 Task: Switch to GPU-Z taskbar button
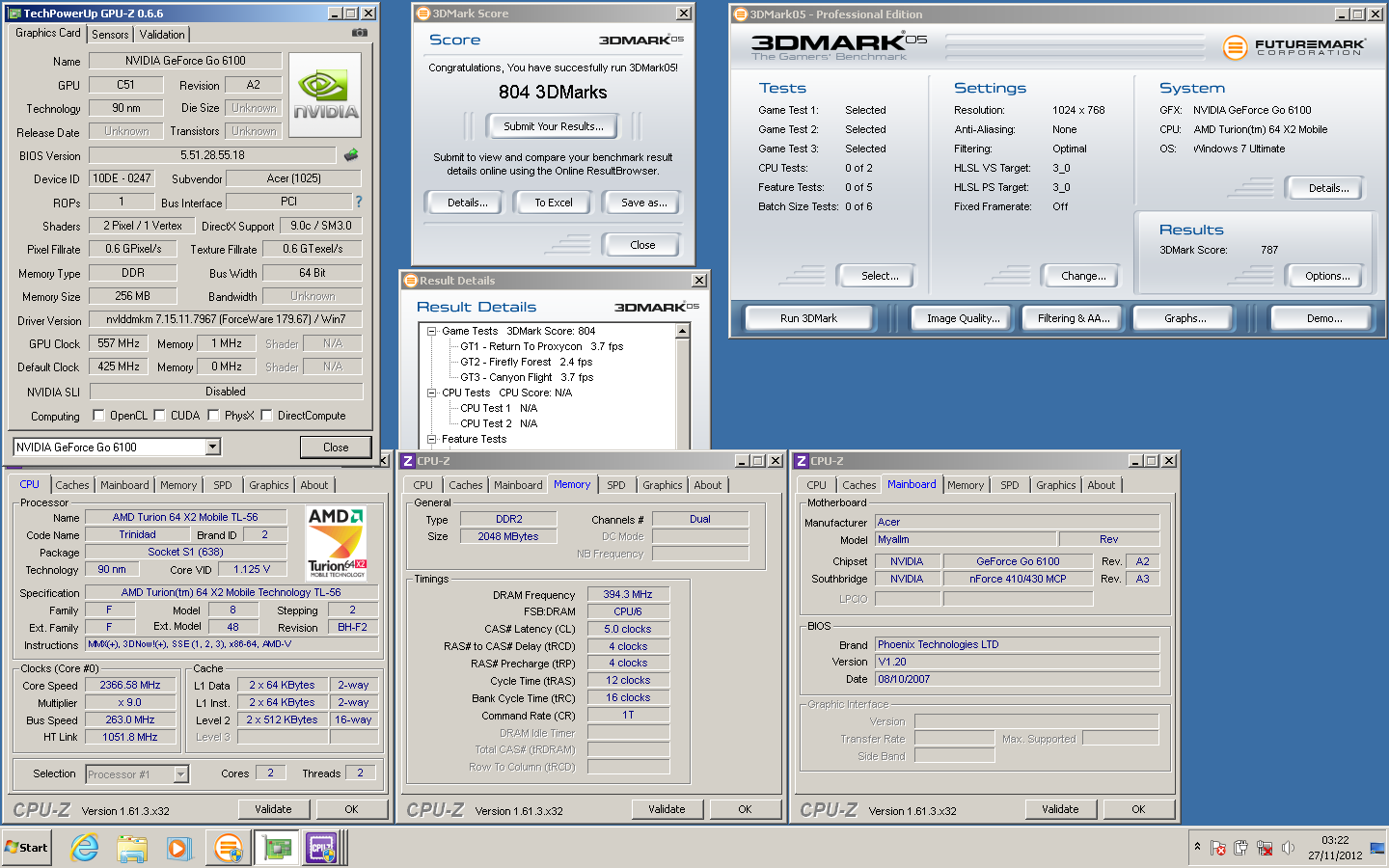[x=277, y=848]
